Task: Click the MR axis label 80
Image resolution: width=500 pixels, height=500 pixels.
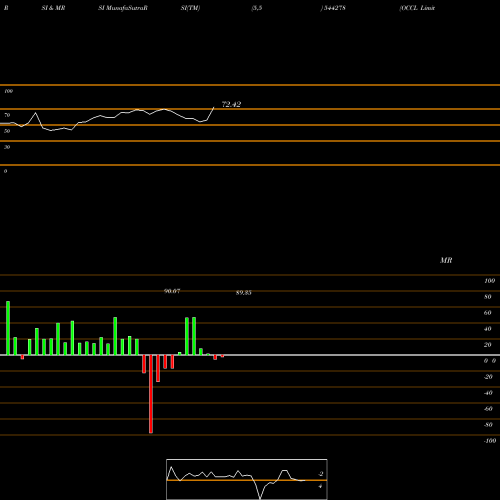Action: pos(488,297)
